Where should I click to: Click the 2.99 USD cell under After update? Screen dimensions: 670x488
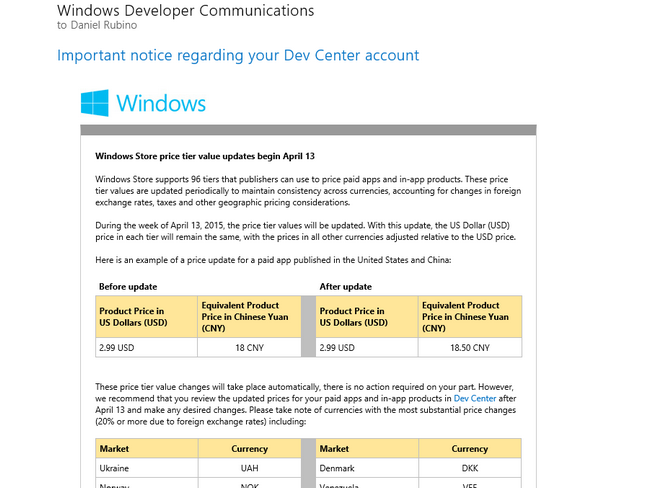367,348
